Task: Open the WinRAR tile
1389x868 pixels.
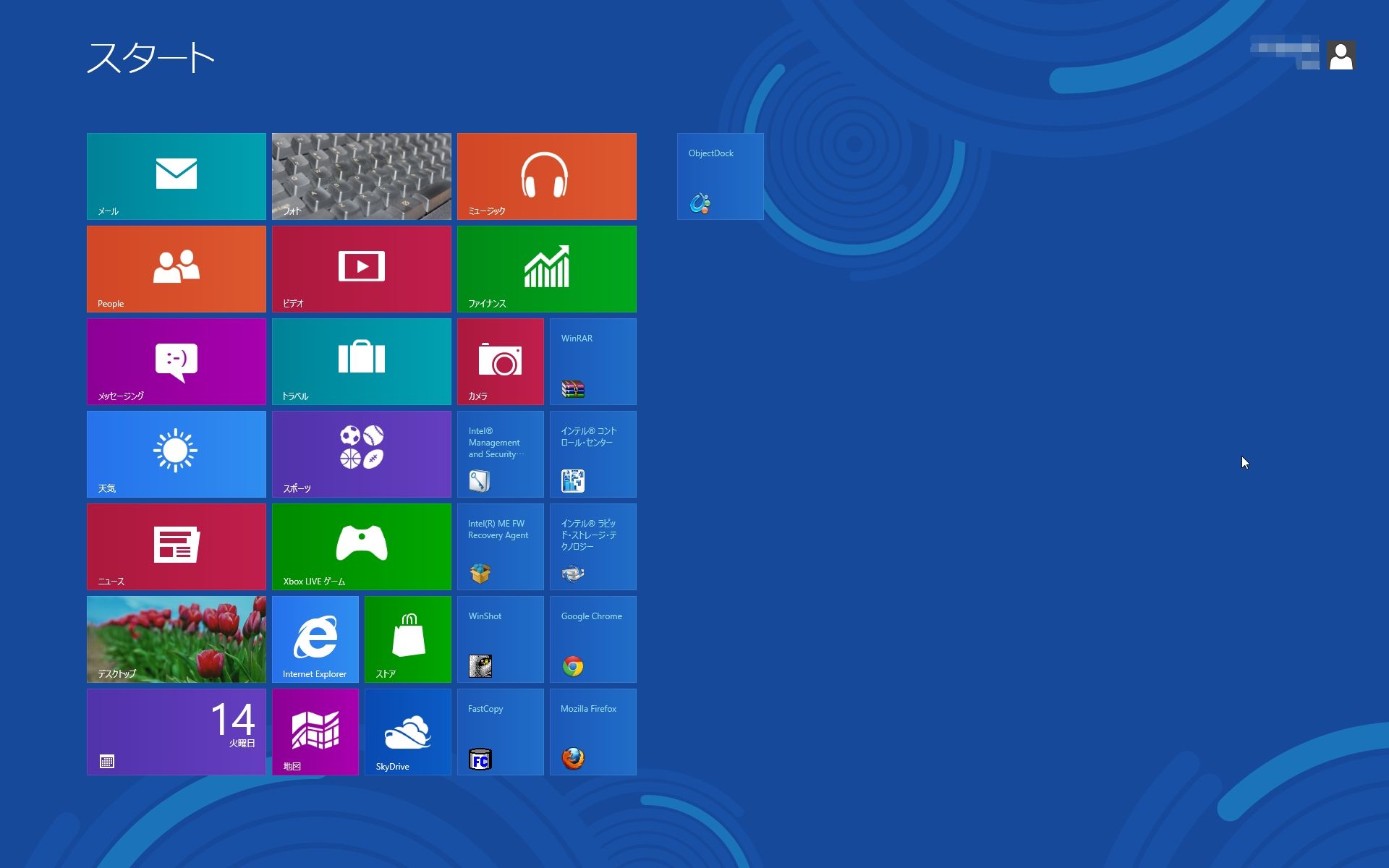Action: tap(592, 361)
